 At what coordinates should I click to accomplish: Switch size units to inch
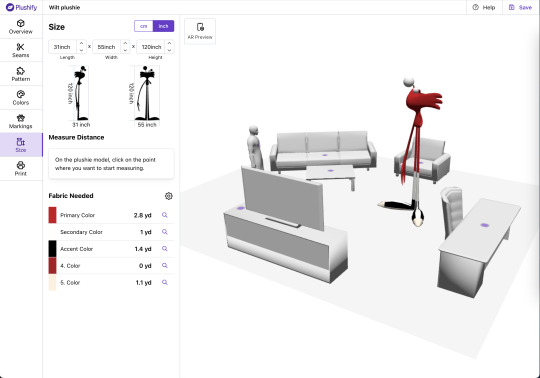pyautogui.click(x=164, y=26)
